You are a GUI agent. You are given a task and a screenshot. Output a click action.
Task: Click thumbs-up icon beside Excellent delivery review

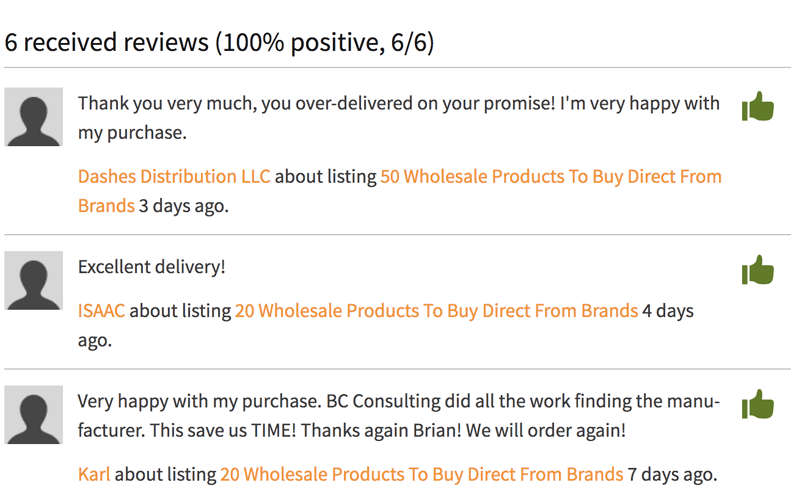(x=758, y=270)
